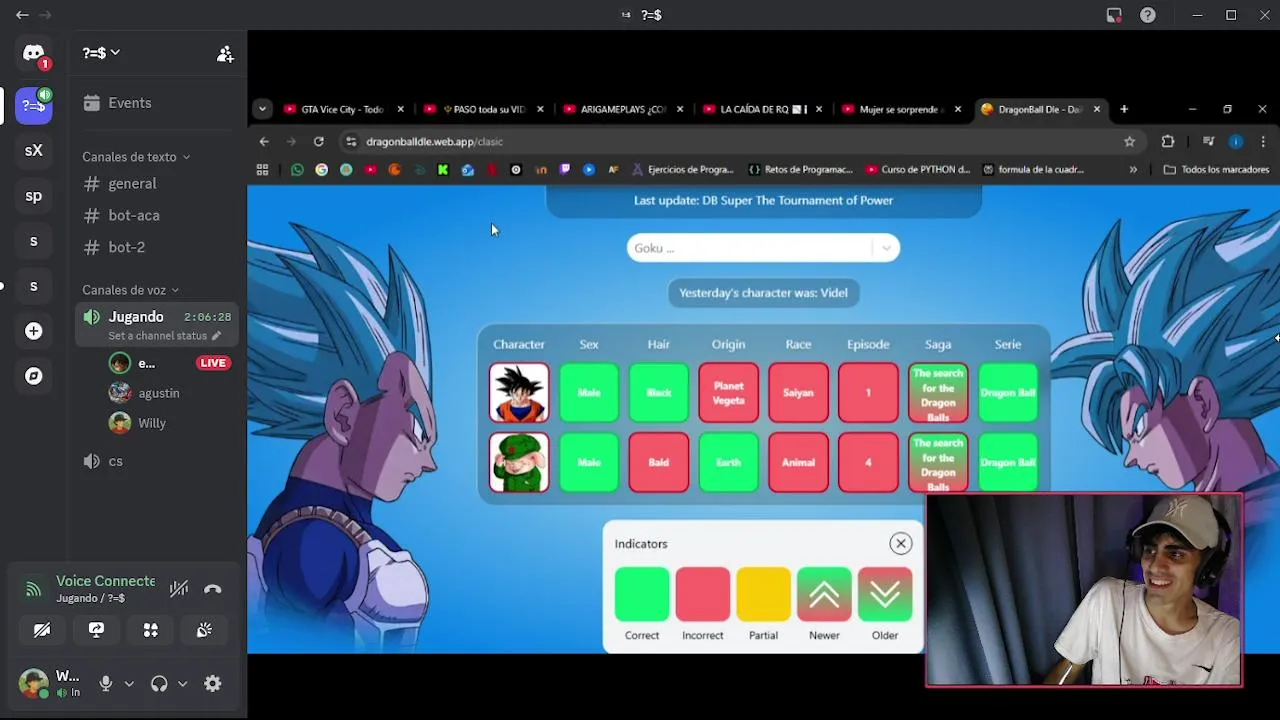The width and height of the screenshot is (1280, 720).
Task: Open the browser extensions puzzle icon
Action: click(1168, 142)
